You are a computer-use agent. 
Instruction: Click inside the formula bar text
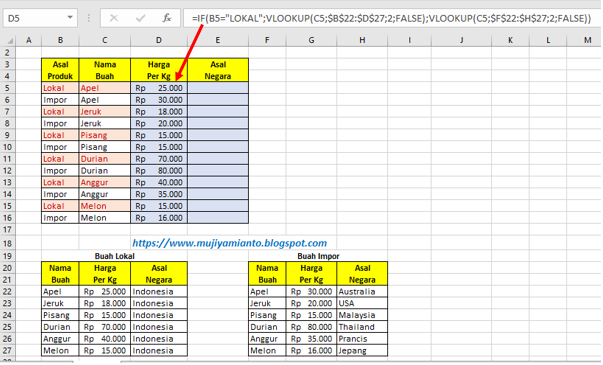[x=391, y=18]
